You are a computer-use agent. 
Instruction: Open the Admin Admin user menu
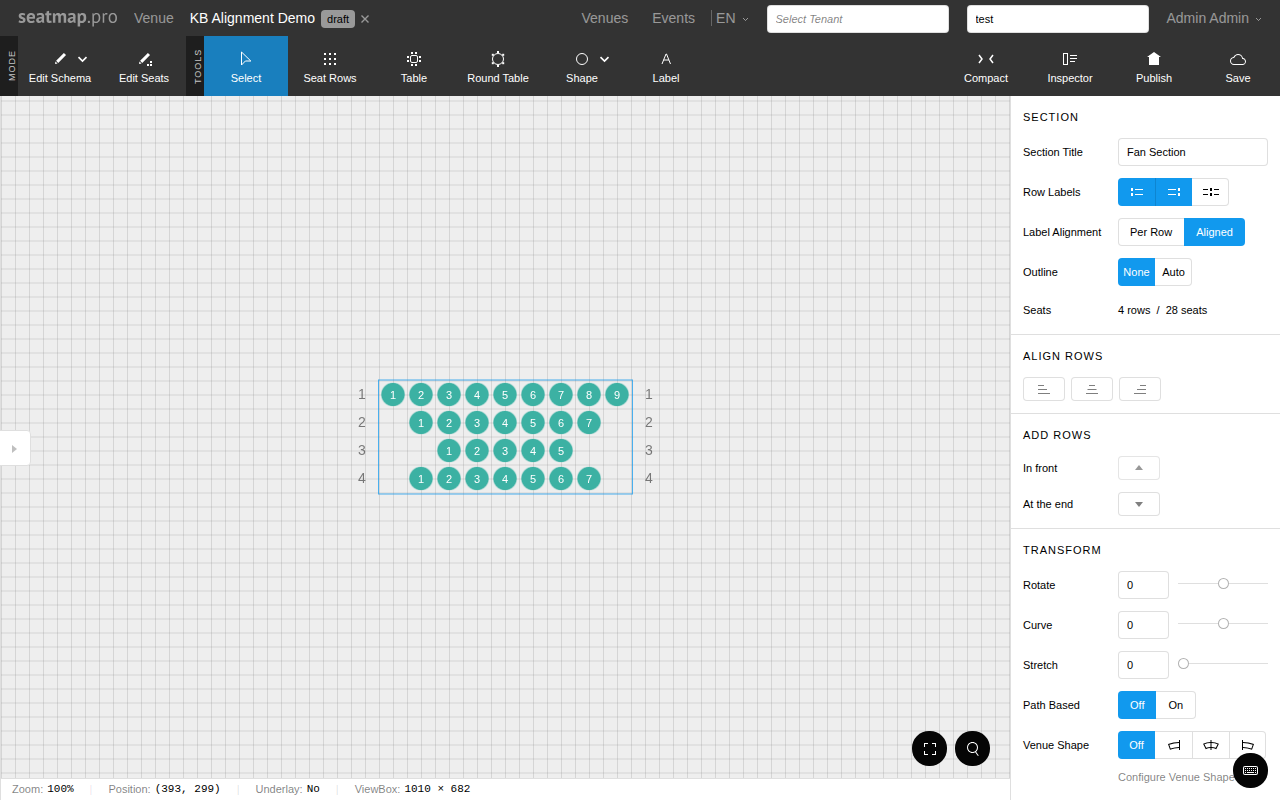point(1213,18)
